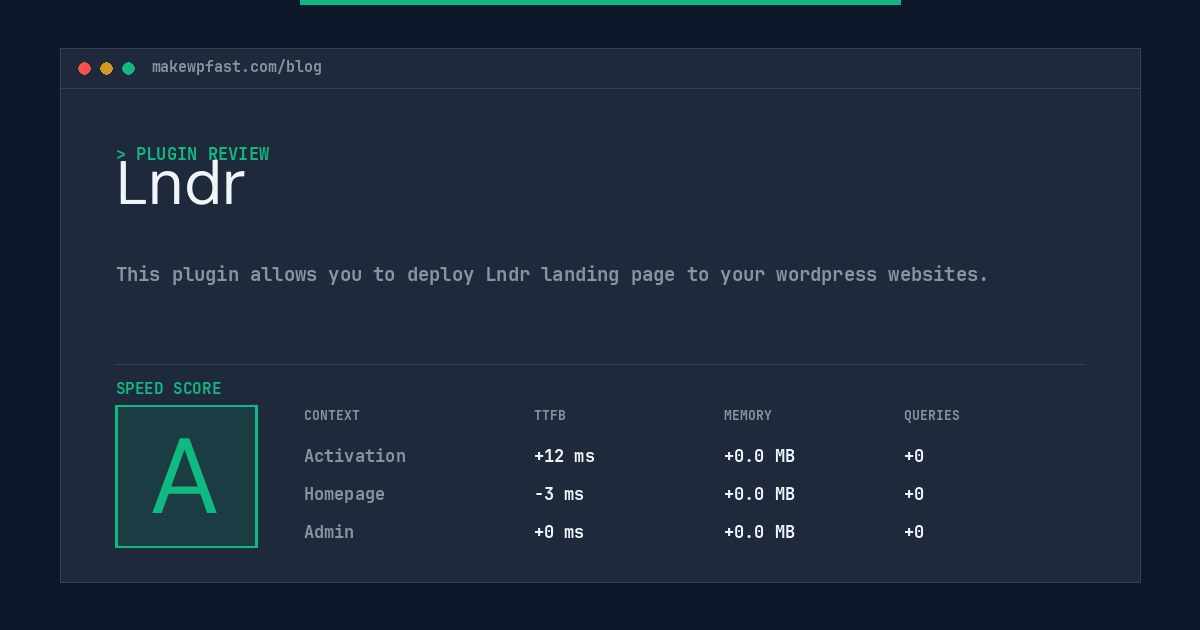Click the green window dot
Viewport: 1200px width, 630px height.
pos(128,68)
